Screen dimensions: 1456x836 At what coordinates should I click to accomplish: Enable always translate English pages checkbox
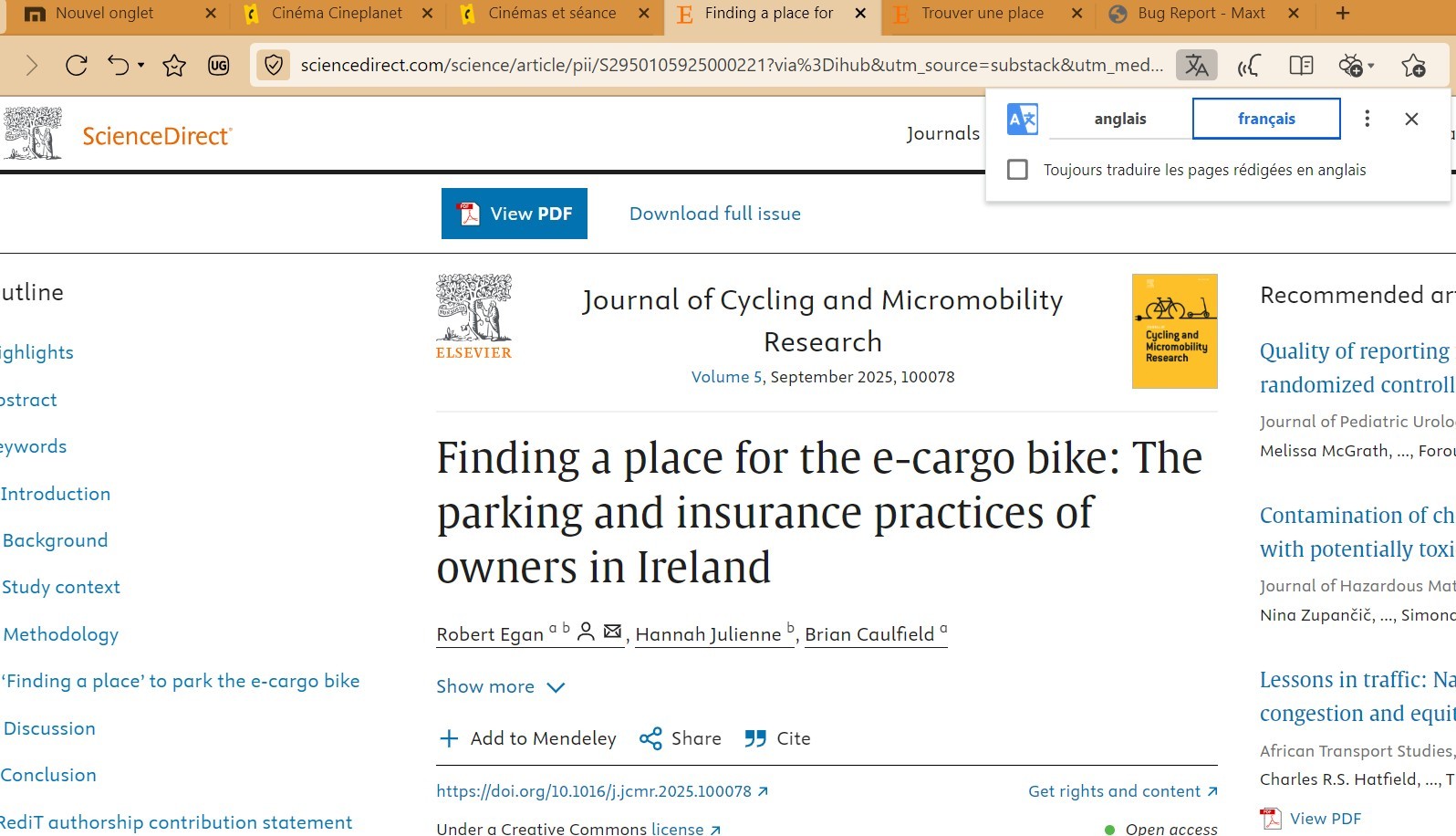coord(1017,170)
